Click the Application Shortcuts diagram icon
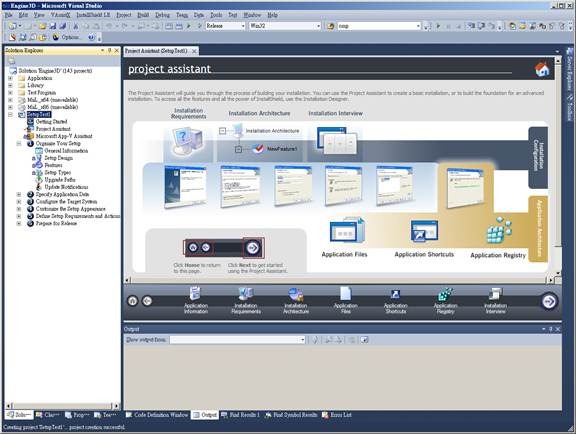Viewport: 576px width, 434px height. click(424, 231)
